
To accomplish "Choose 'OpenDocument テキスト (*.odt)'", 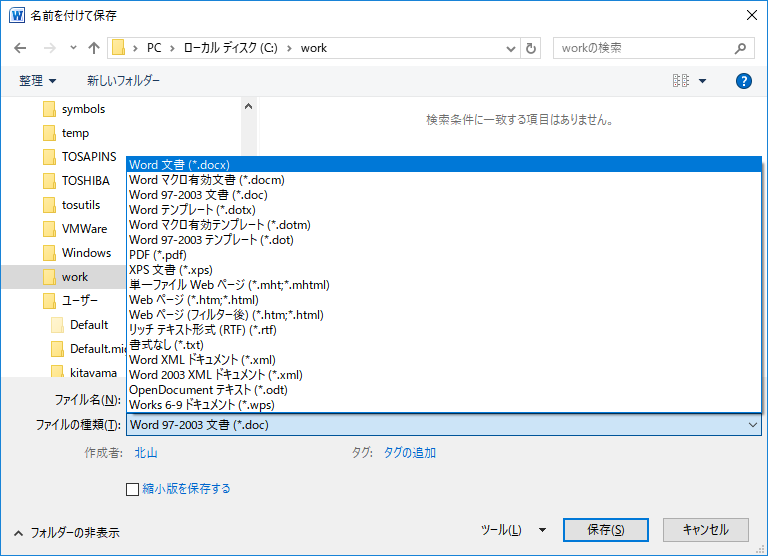I will (x=443, y=390).
